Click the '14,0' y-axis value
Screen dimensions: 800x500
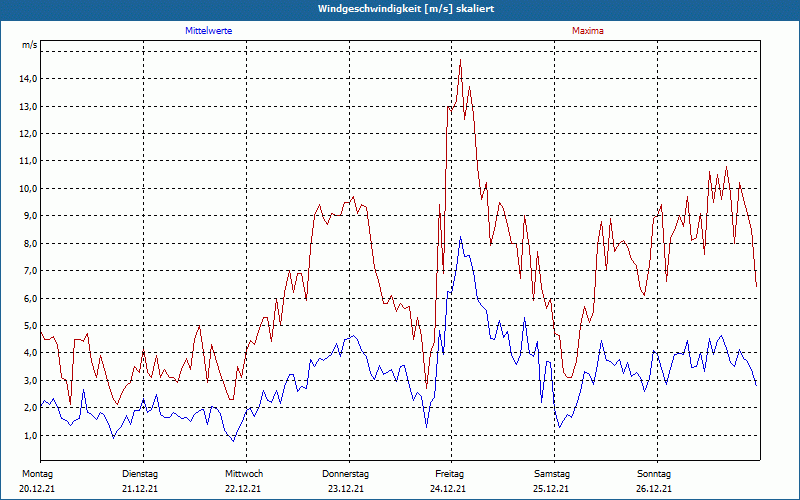(x=29, y=79)
